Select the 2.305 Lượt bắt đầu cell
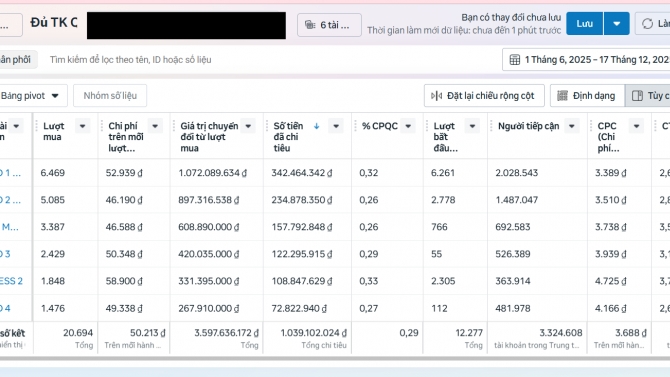 [455, 281]
